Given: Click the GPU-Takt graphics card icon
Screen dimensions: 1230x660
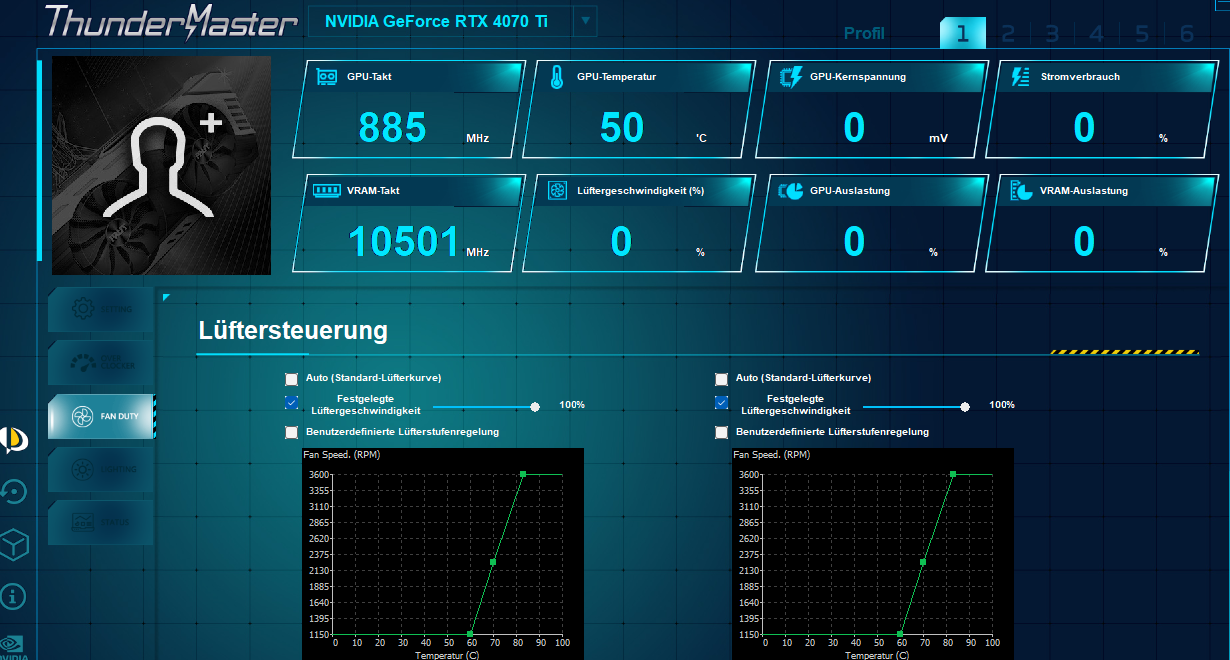Looking at the screenshot, I should 327,77.
